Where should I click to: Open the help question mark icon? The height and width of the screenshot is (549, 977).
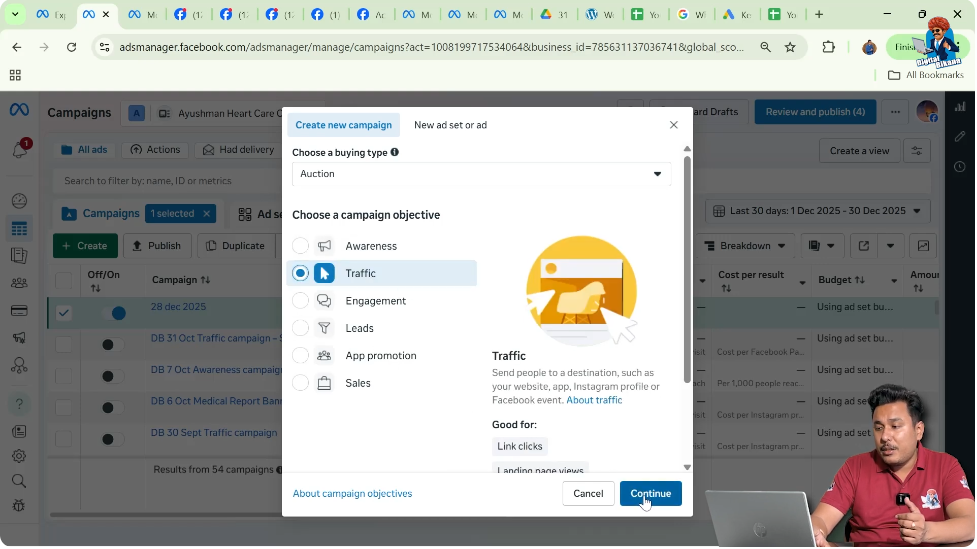tap(19, 404)
